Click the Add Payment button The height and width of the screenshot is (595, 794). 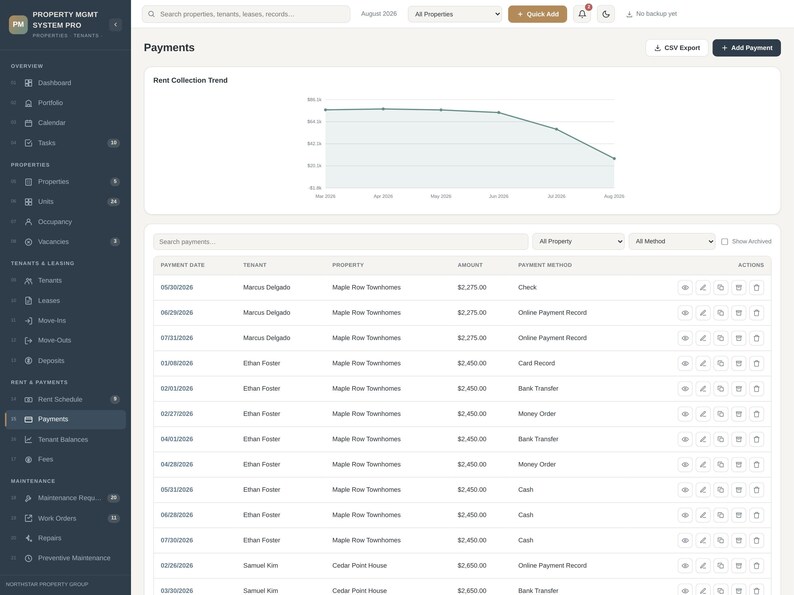pos(746,48)
